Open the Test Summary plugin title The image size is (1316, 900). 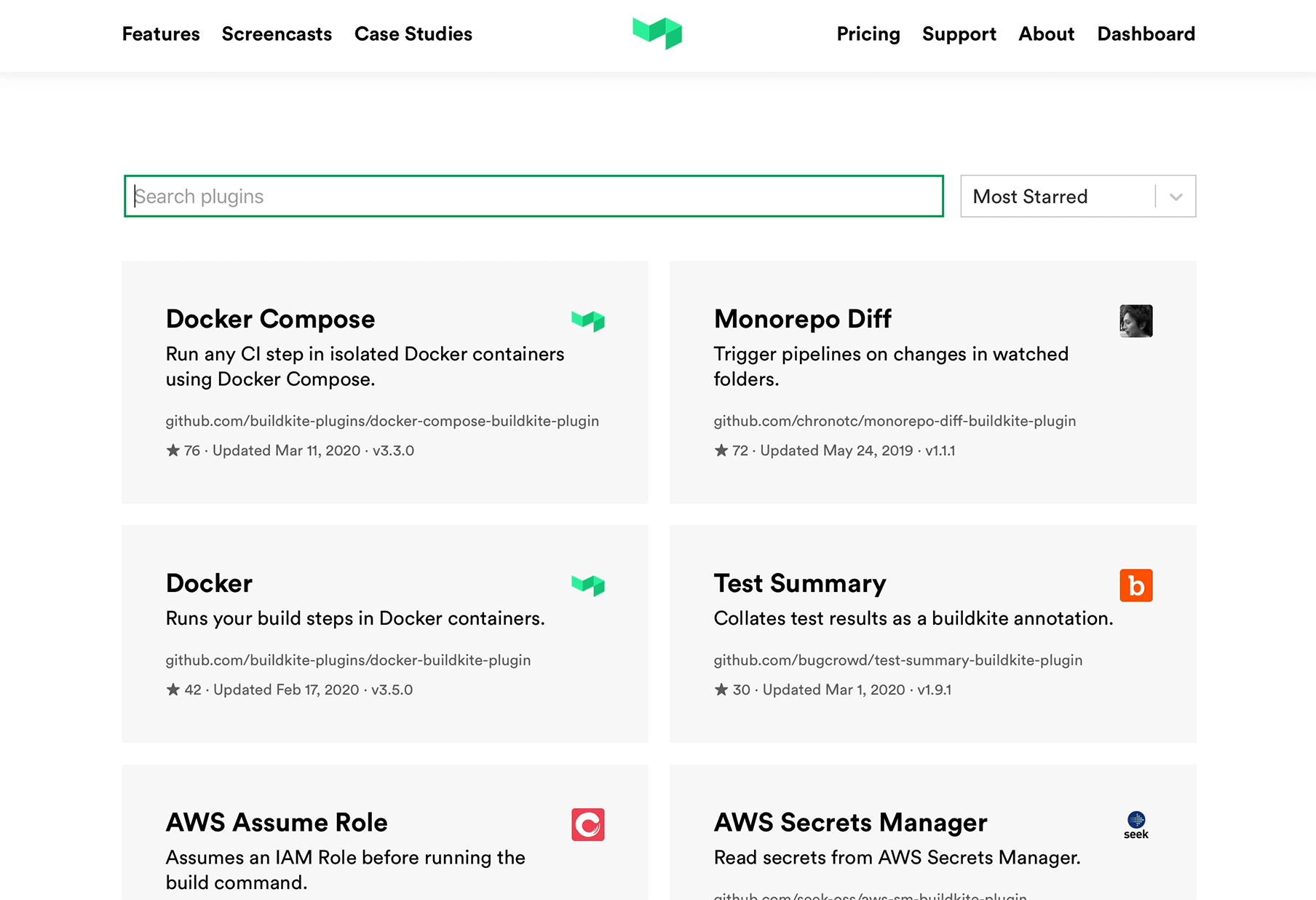pos(800,583)
